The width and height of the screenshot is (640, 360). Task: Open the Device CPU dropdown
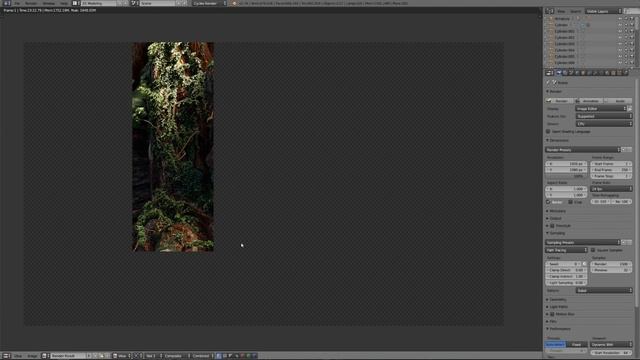(604, 124)
